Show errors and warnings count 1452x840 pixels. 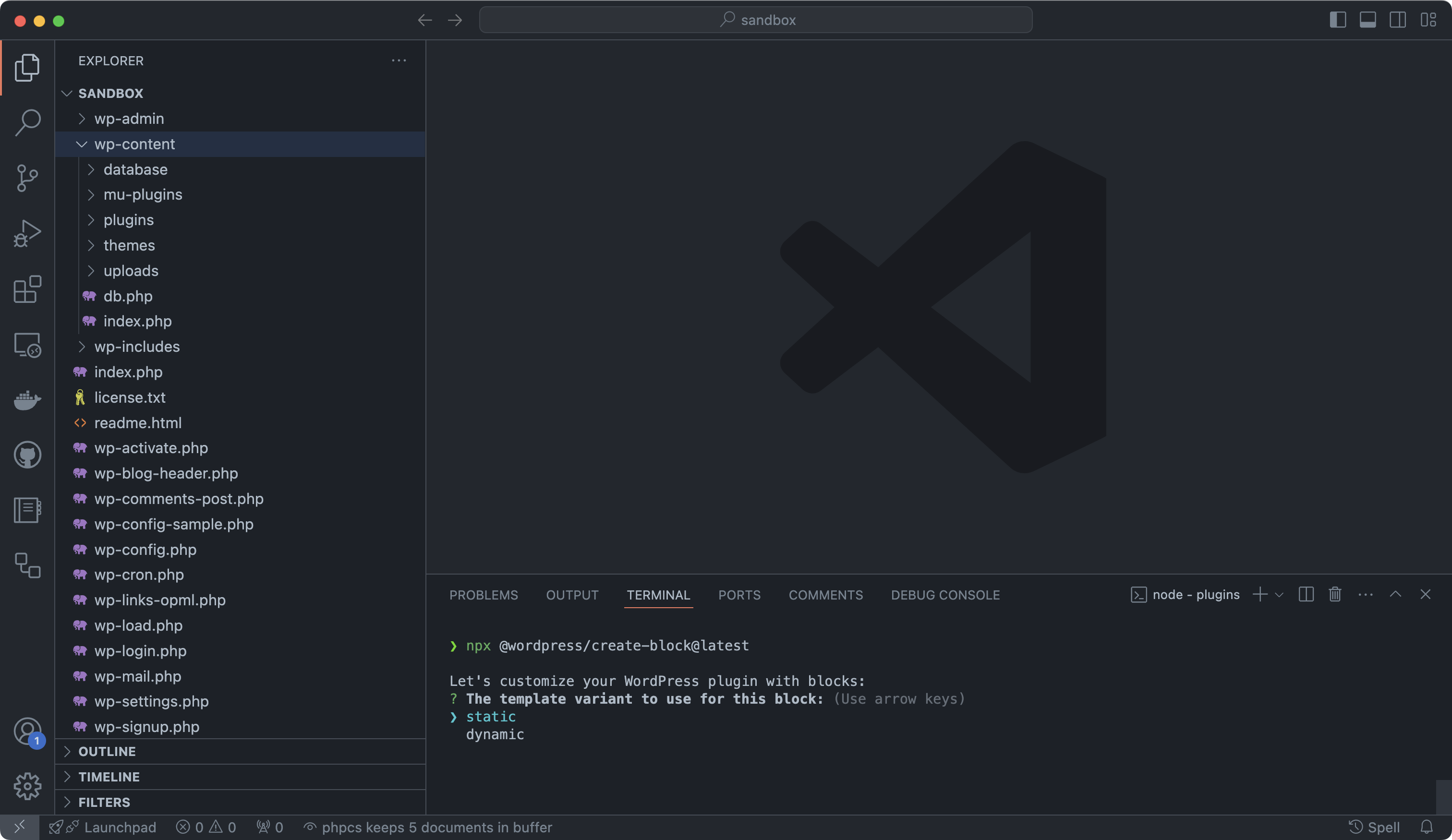point(206,828)
